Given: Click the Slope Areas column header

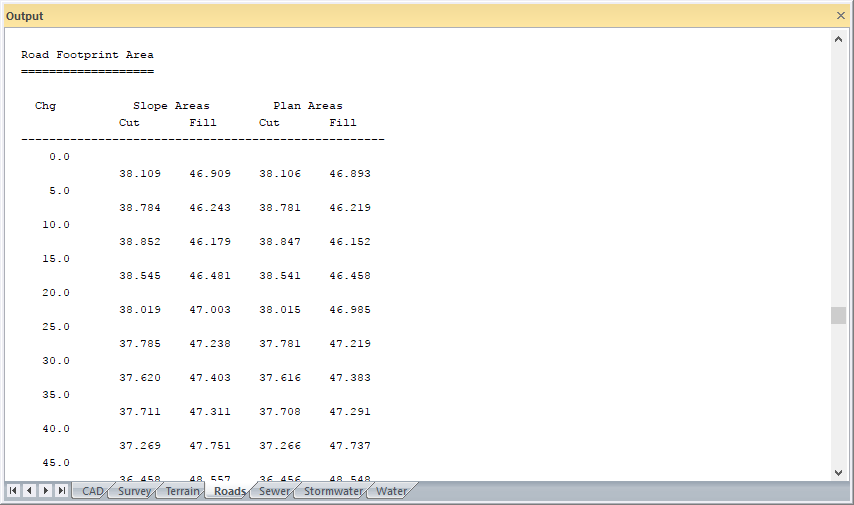Looking at the screenshot, I should 171,106.
